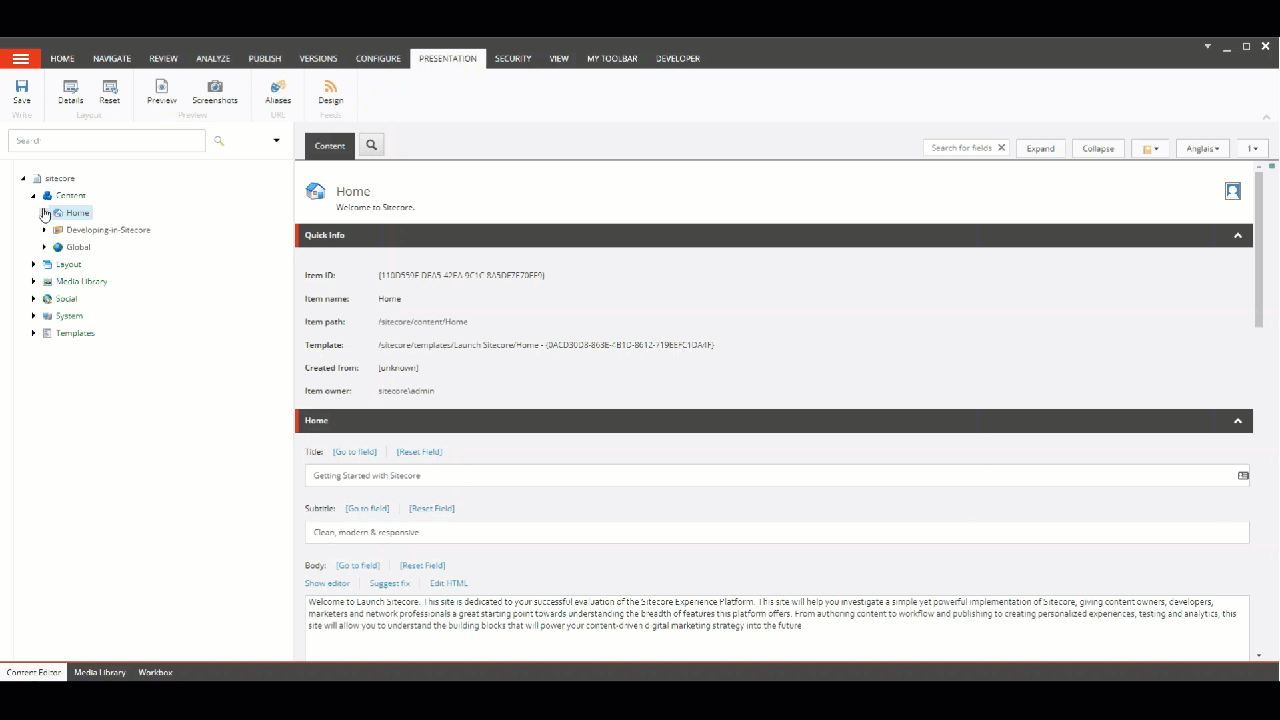1280x720 pixels.
Task: Click the Expand button above the editor
Action: (x=1040, y=148)
